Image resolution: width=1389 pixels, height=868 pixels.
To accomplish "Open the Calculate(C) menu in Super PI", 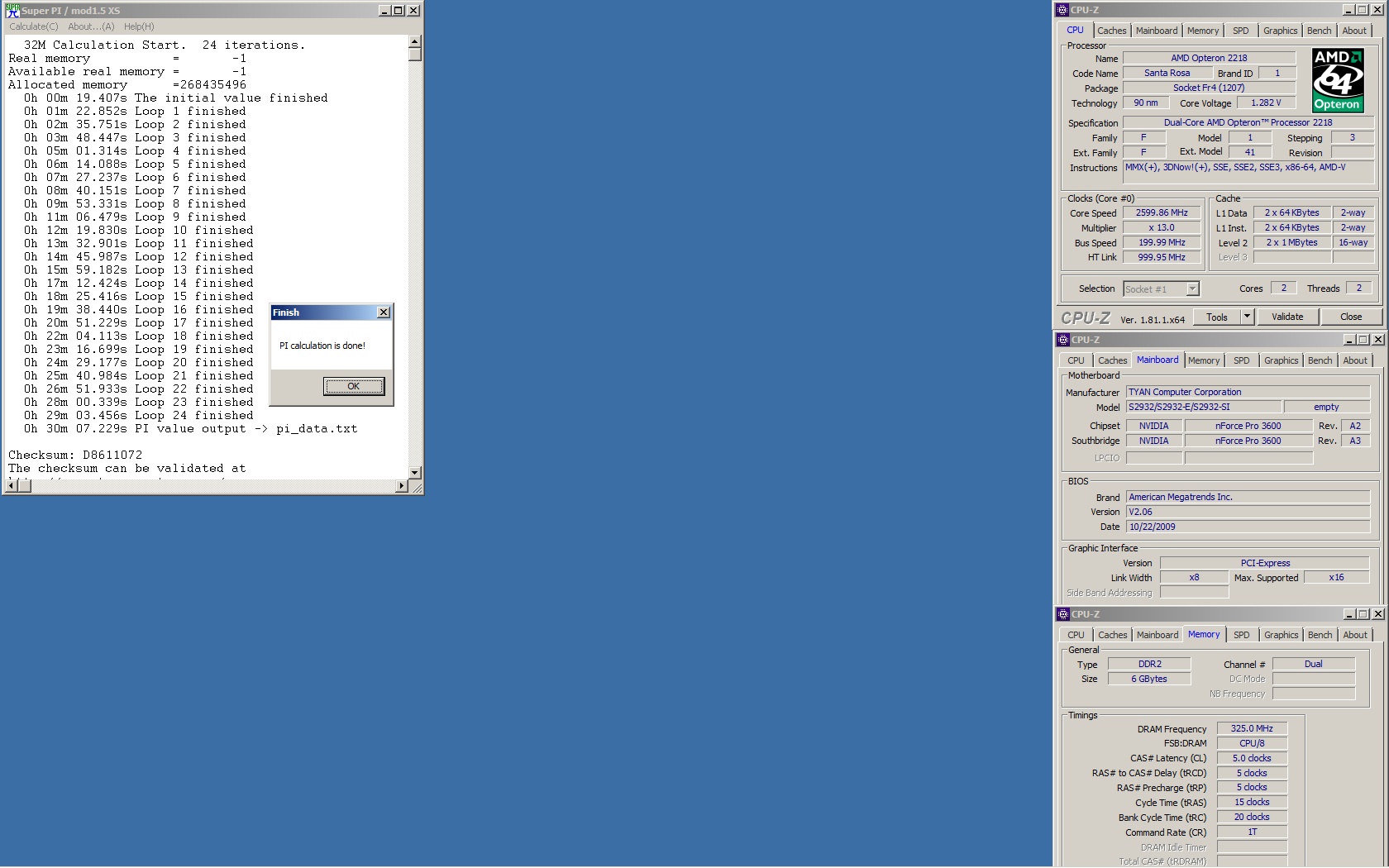I will click(34, 26).
